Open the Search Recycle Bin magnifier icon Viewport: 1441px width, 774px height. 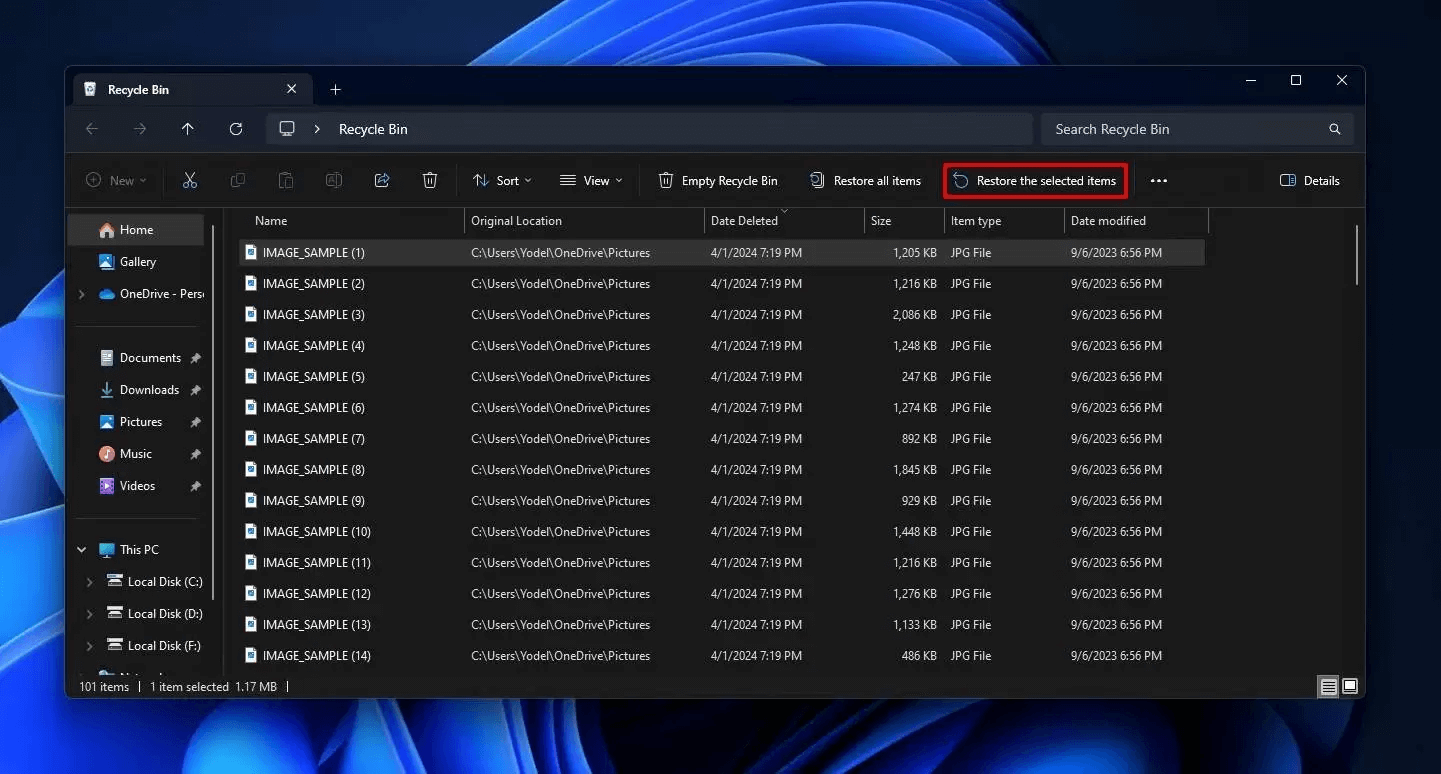pos(1334,128)
